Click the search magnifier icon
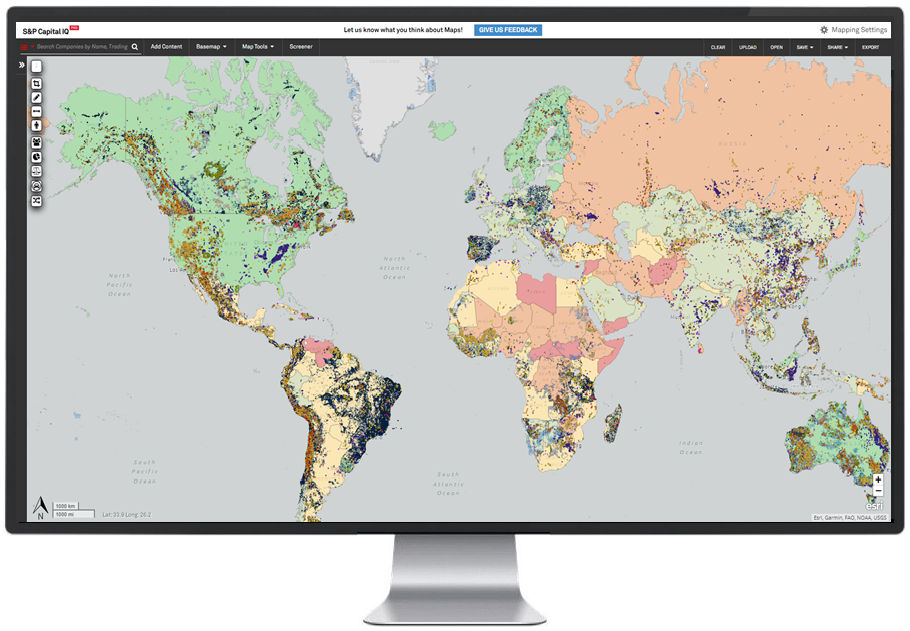 tap(135, 47)
